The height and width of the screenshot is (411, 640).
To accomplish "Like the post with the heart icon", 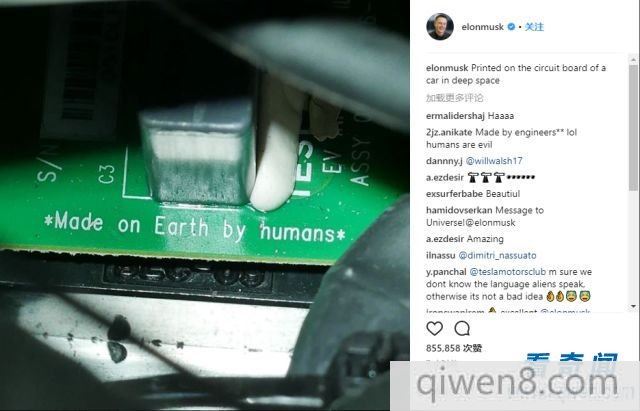I will tap(434, 328).
